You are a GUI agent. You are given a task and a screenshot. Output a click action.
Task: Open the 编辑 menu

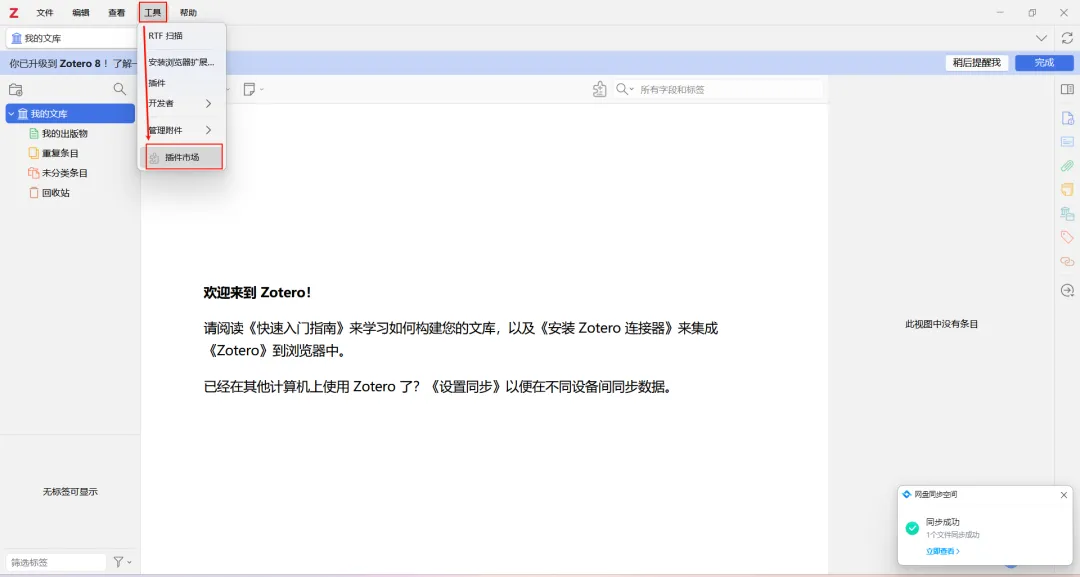[x=81, y=12]
